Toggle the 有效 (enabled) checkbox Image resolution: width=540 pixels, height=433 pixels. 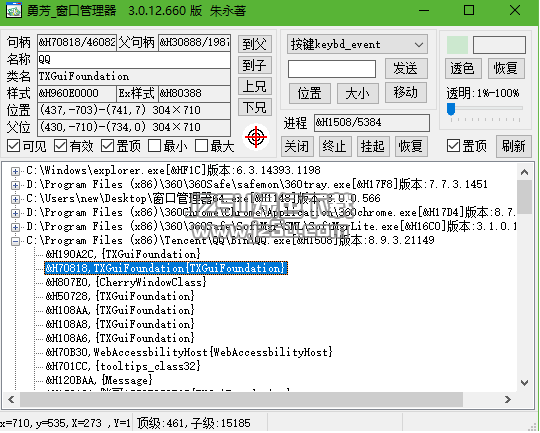[60, 146]
